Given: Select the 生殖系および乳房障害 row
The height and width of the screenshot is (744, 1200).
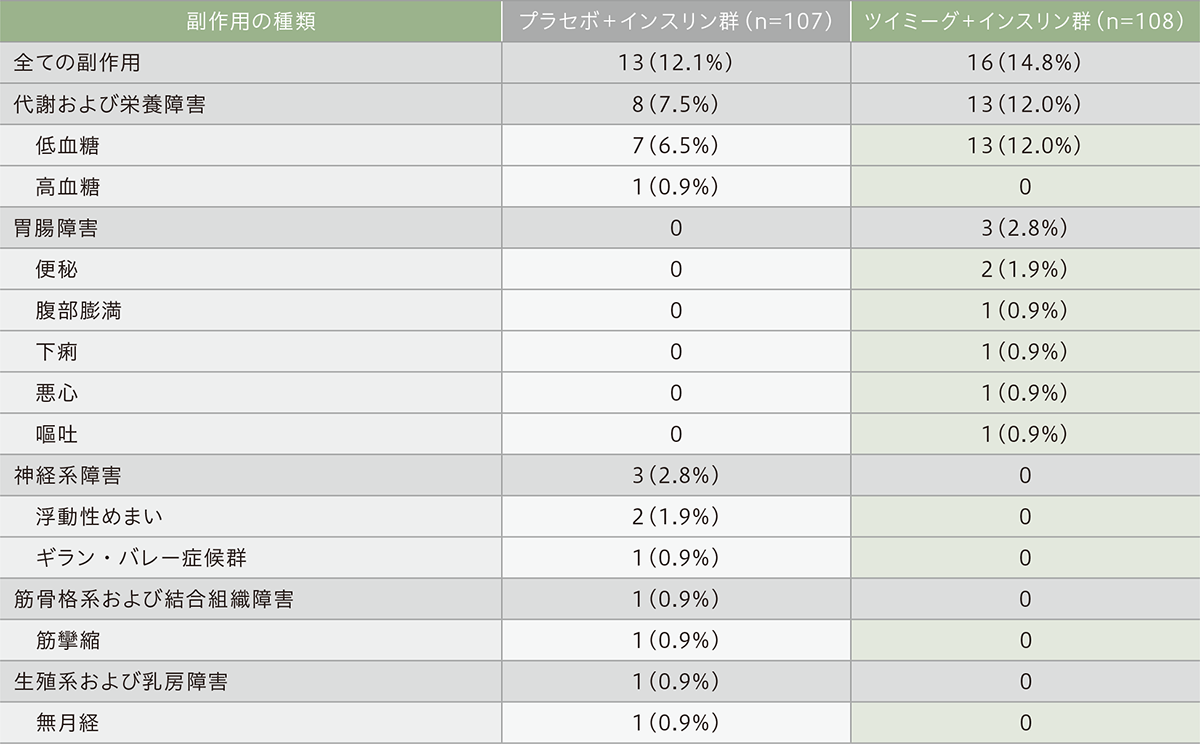Looking at the screenshot, I should click(x=120, y=681).
